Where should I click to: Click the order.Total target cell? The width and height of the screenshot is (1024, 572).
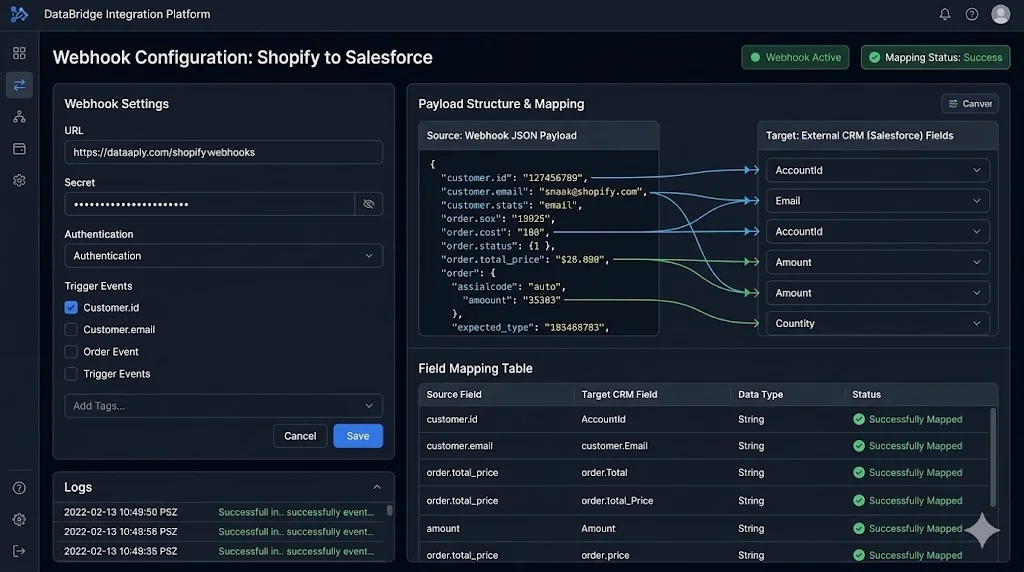pos(604,472)
